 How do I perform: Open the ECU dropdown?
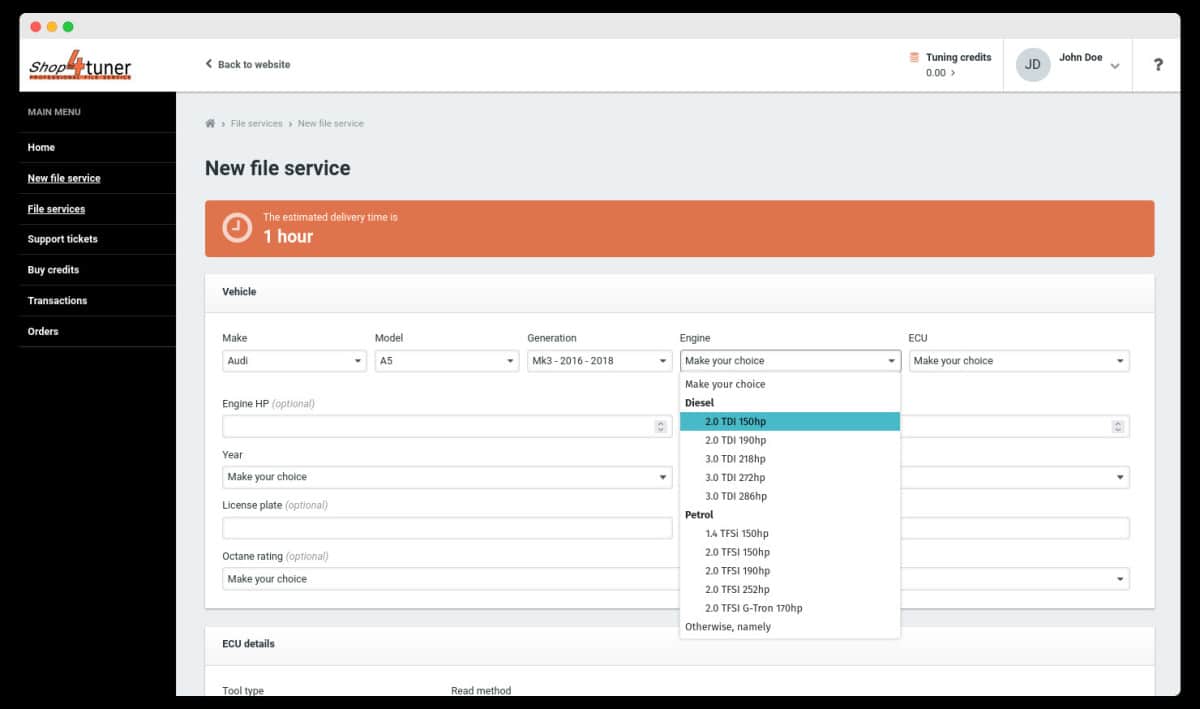tap(1018, 361)
